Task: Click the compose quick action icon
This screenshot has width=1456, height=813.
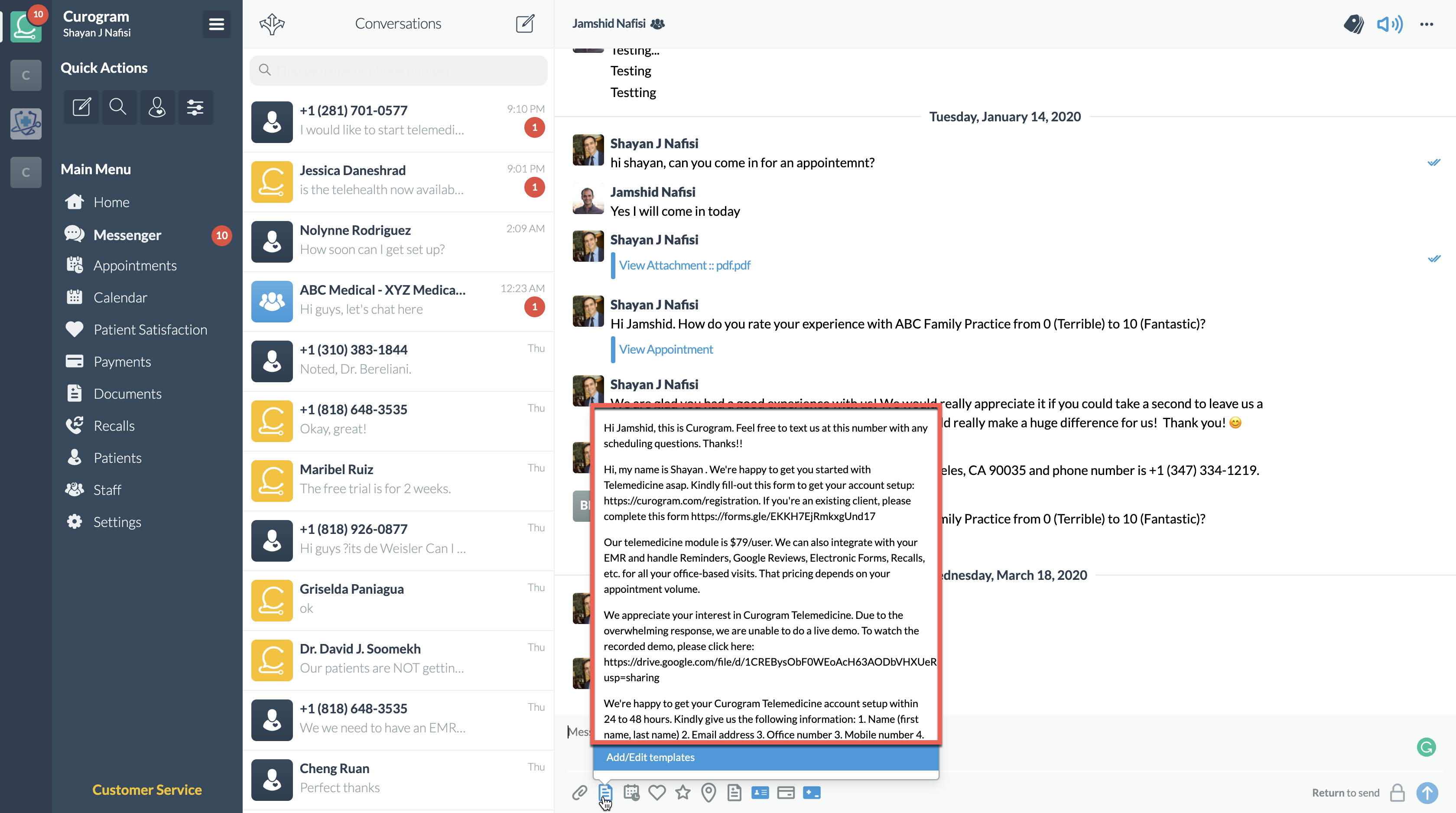Action: [x=81, y=107]
